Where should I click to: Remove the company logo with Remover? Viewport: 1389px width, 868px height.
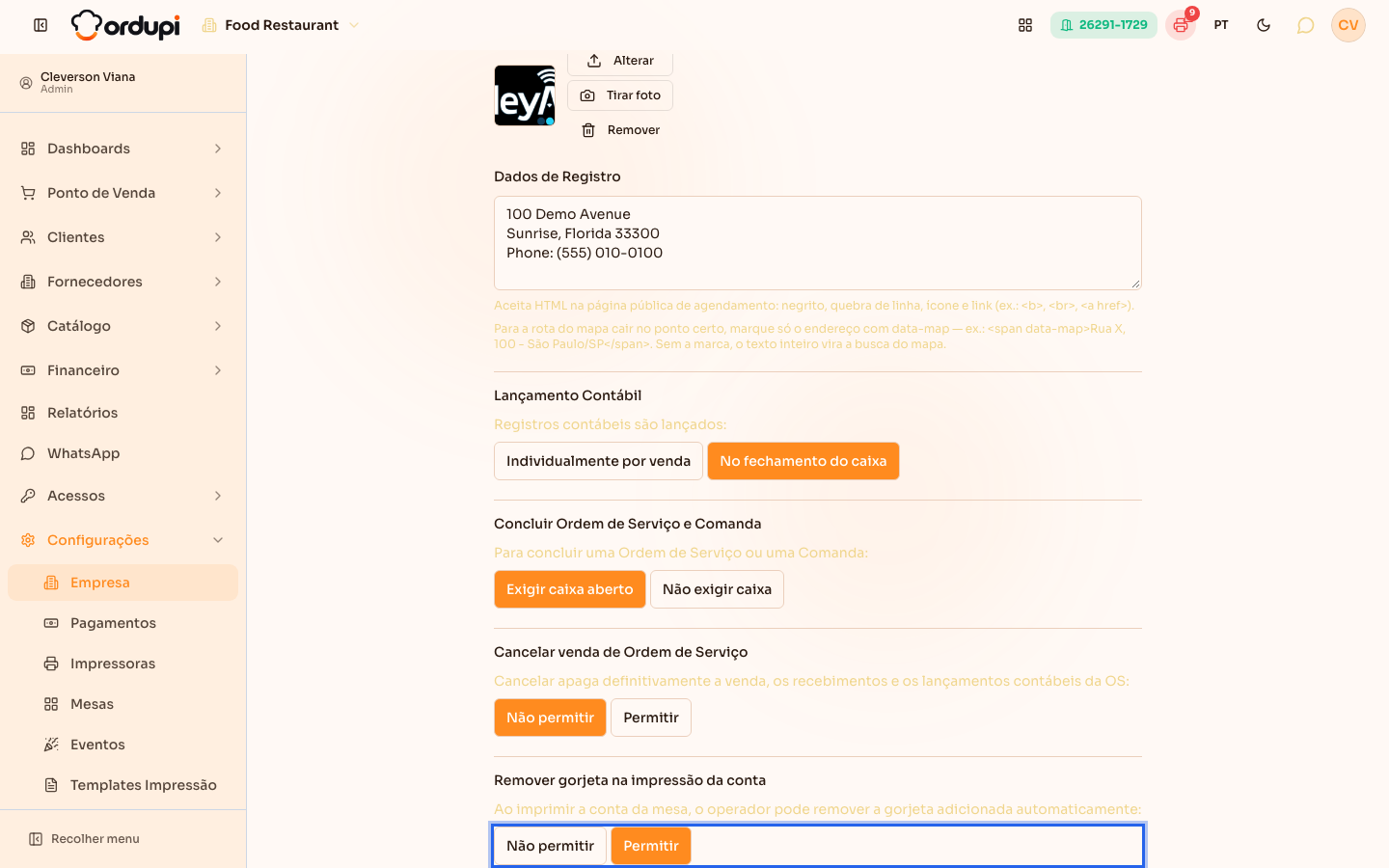click(x=620, y=130)
